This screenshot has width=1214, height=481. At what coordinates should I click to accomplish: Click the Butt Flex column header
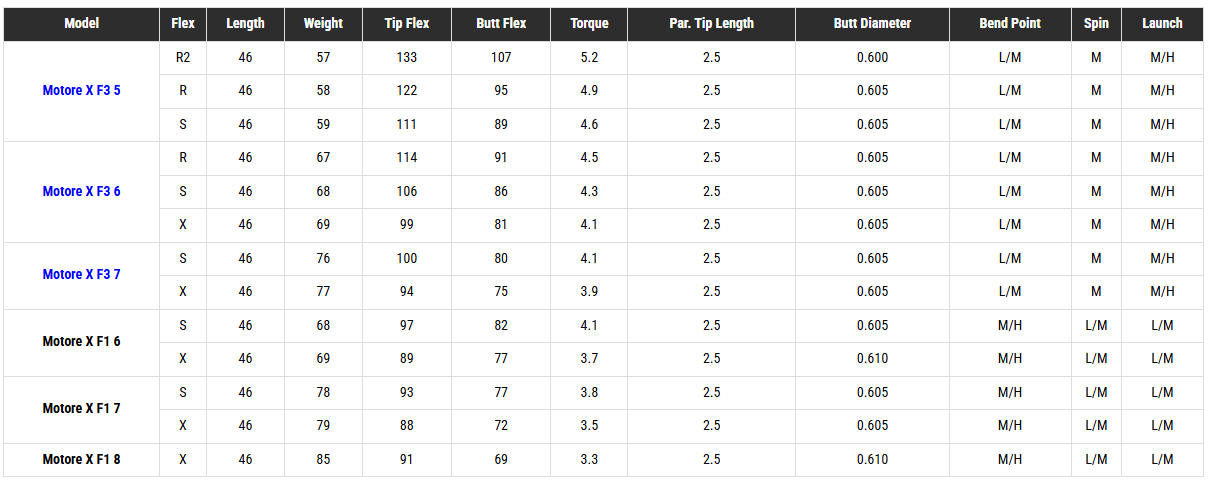501,23
